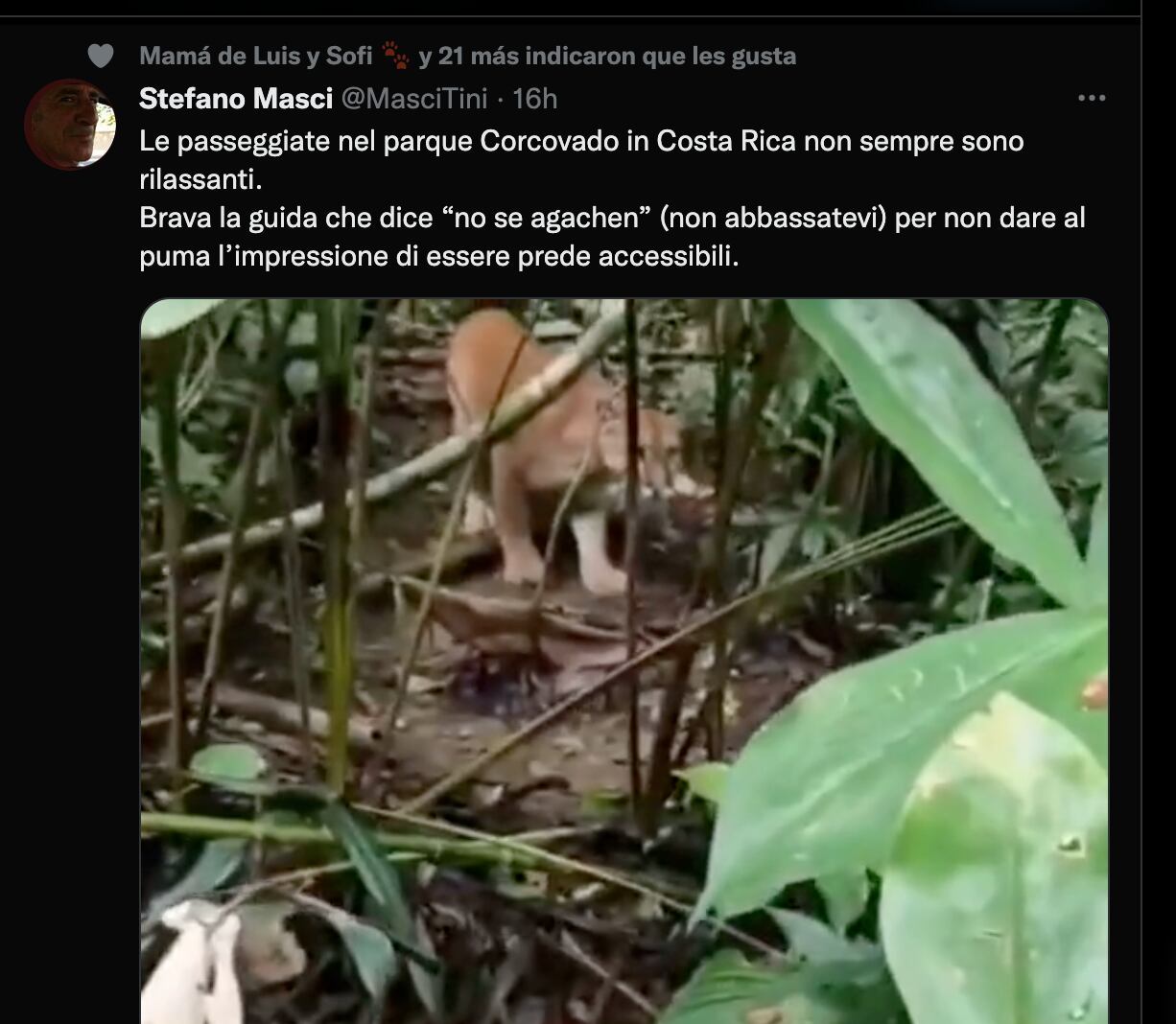The width and height of the screenshot is (1176, 1024).
Task: Play the puma video
Action: (623, 660)
